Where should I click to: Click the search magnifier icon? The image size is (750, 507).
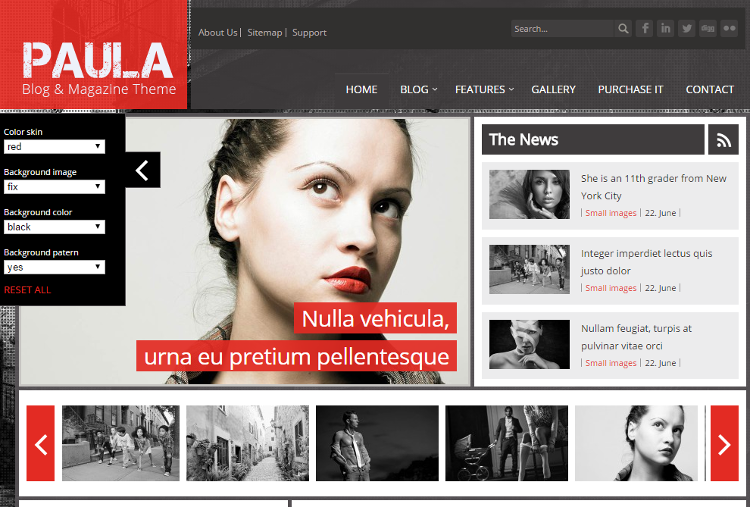[624, 29]
